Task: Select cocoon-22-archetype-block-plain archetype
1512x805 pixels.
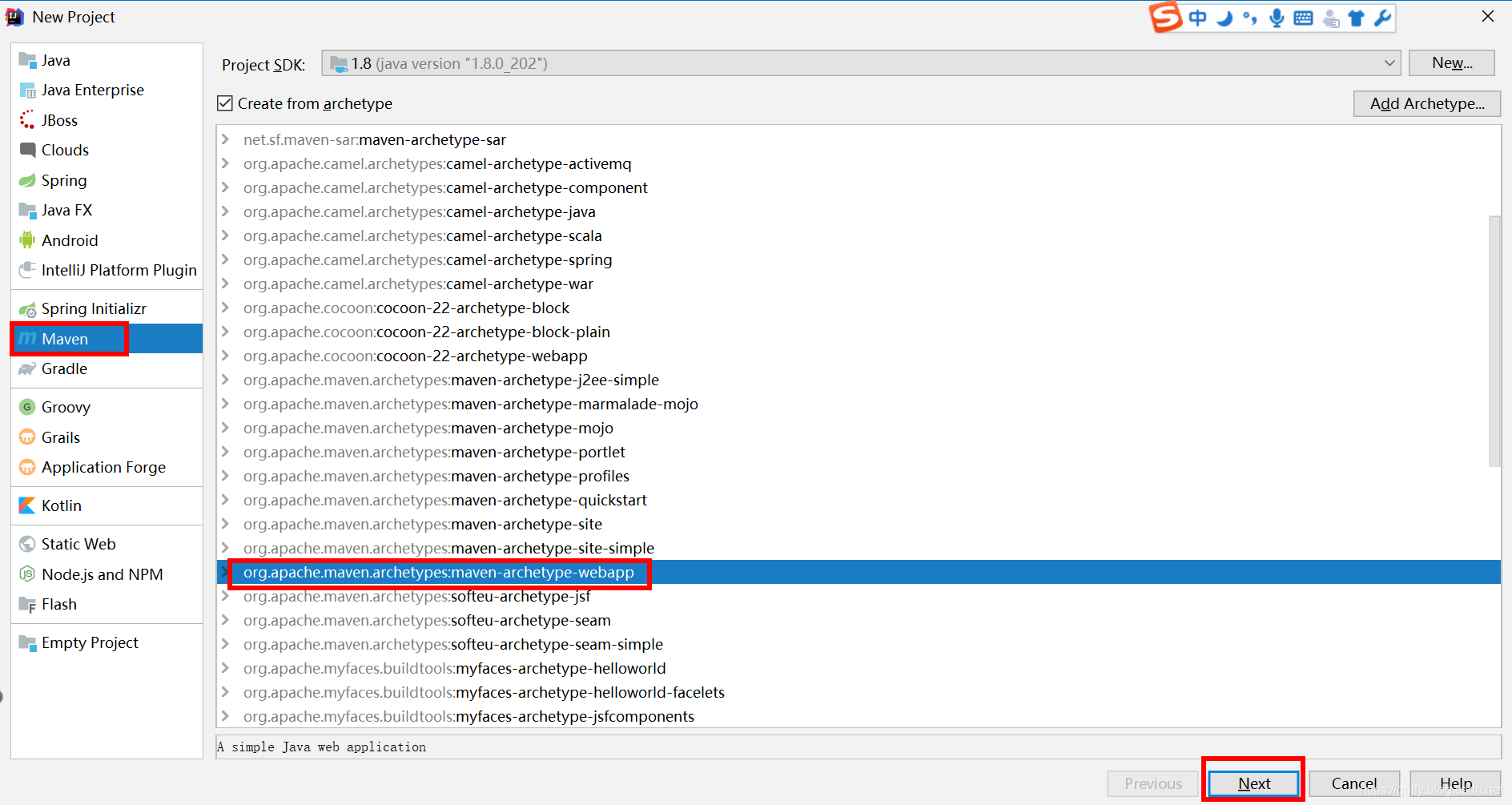Action: coord(859,332)
